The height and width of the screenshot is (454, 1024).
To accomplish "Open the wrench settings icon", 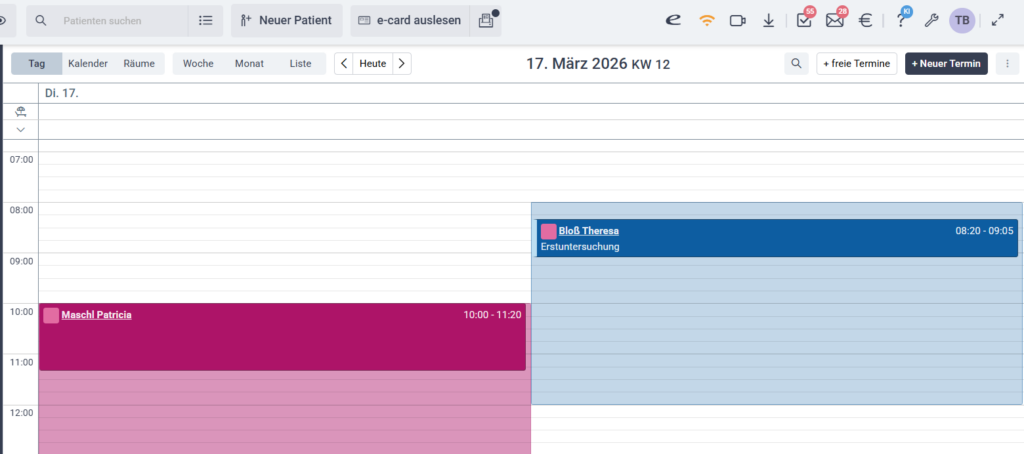I will [x=931, y=20].
